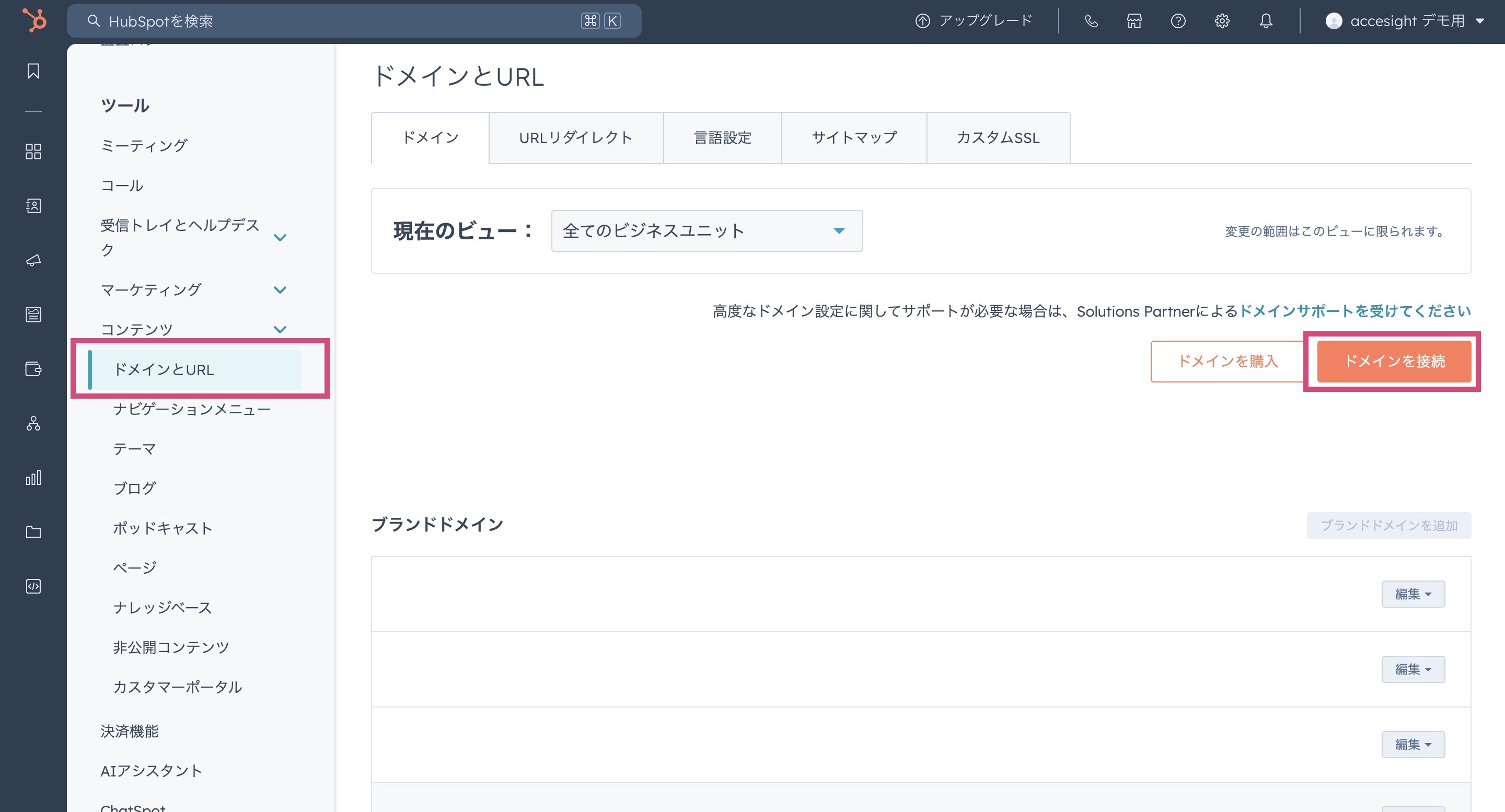Screen dimensions: 1505x812
Task: Open accesight デモ用 account menu
Action: point(1405,21)
